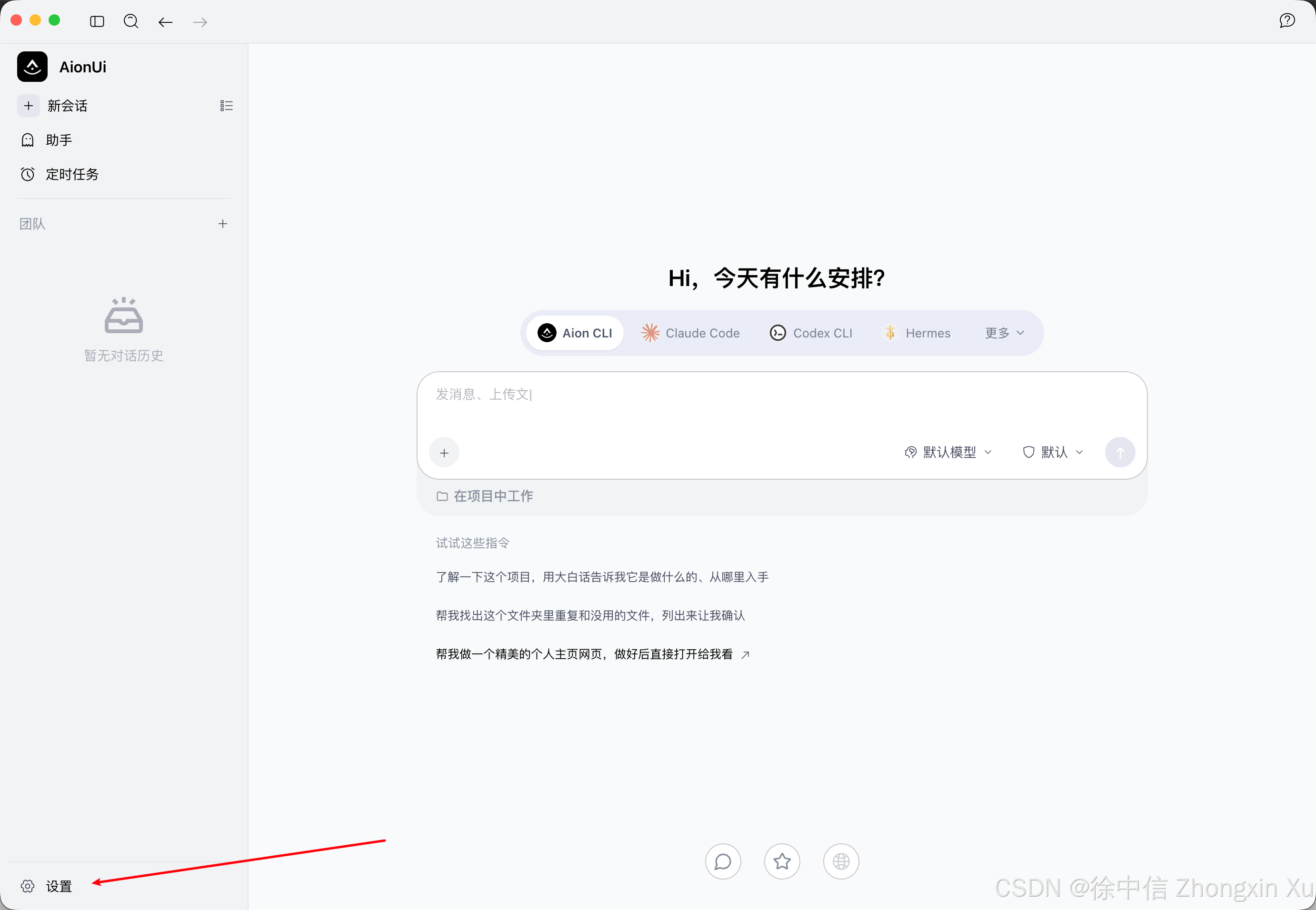Image resolution: width=1316 pixels, height=910 pixels.
Task: Send message with the up arrow button
Action: pos(1120,453)
